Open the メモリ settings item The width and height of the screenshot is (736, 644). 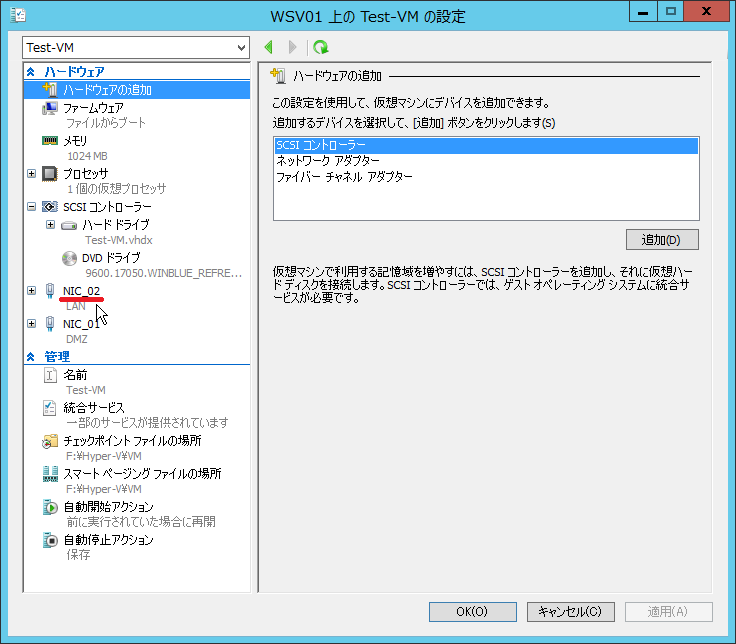tap(76, 141)
